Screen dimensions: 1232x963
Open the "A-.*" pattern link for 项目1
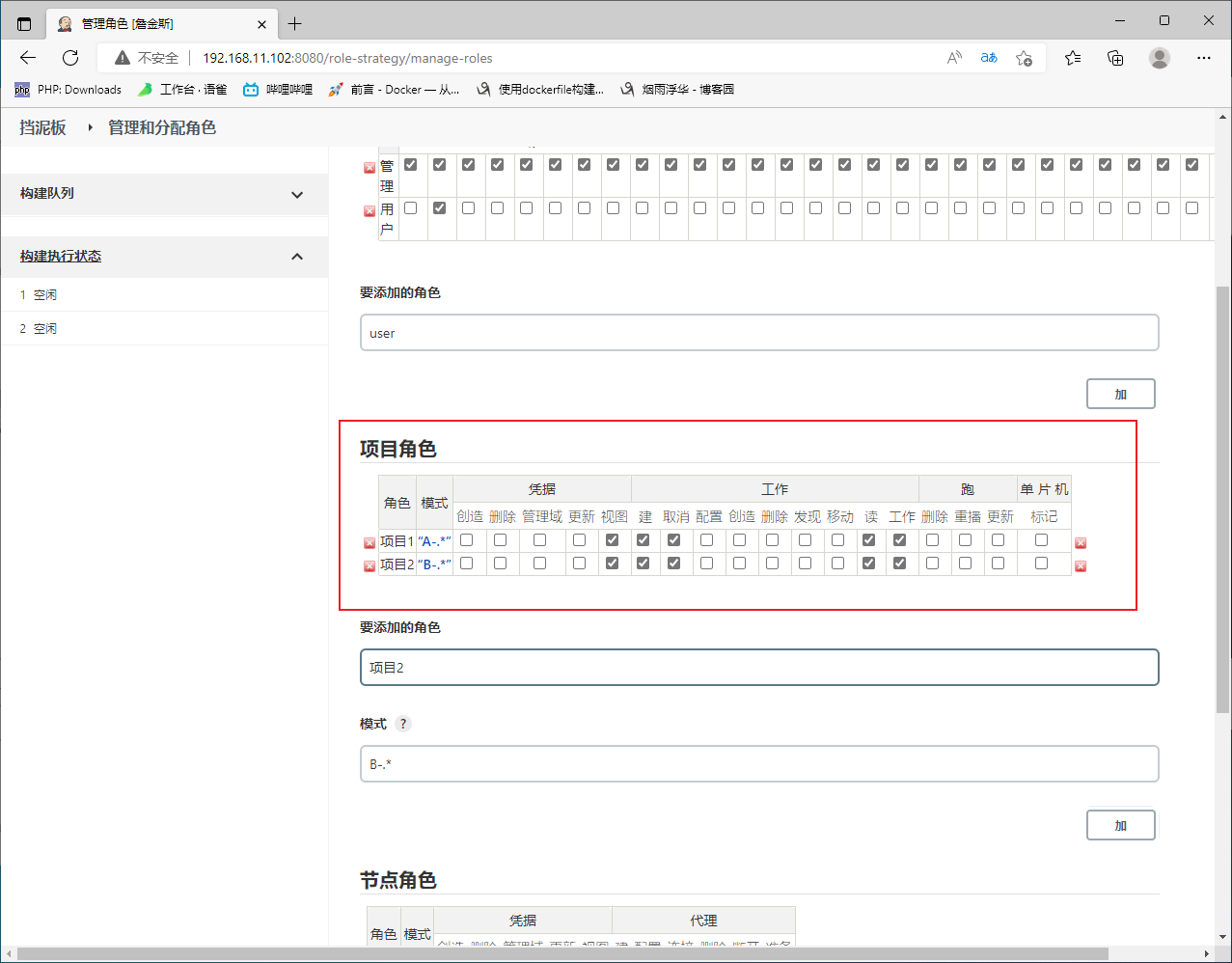click(x=434, y=541)
